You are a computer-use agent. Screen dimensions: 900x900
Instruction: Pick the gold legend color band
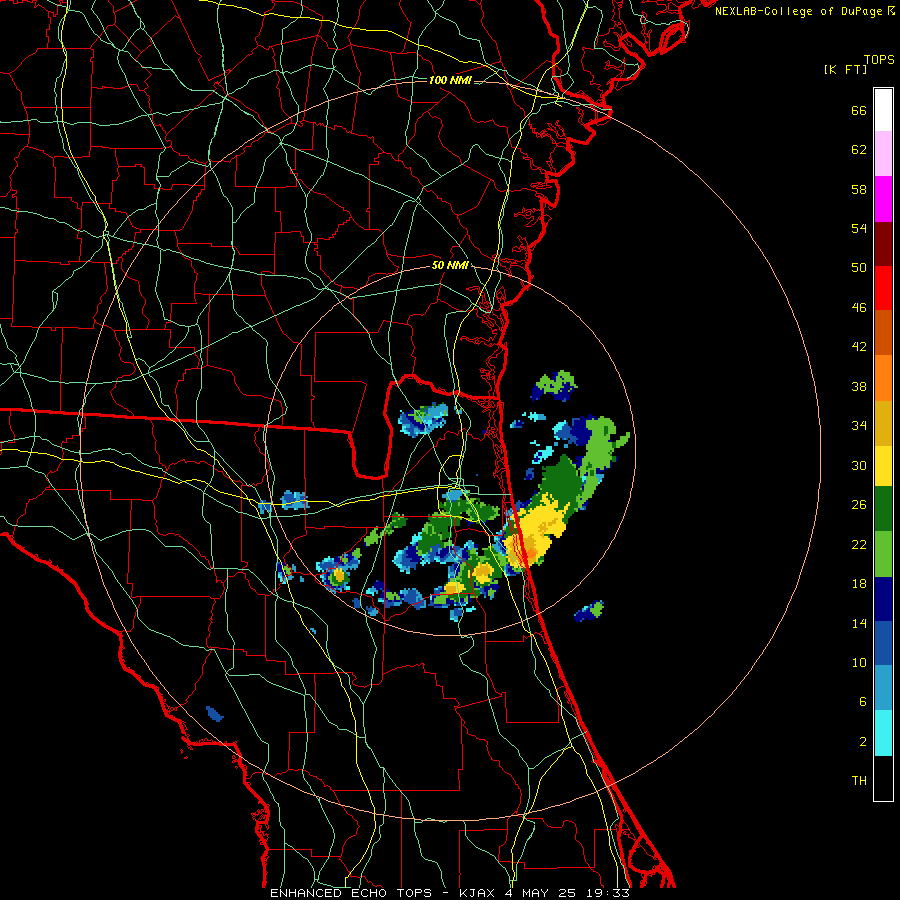(883, 422)
